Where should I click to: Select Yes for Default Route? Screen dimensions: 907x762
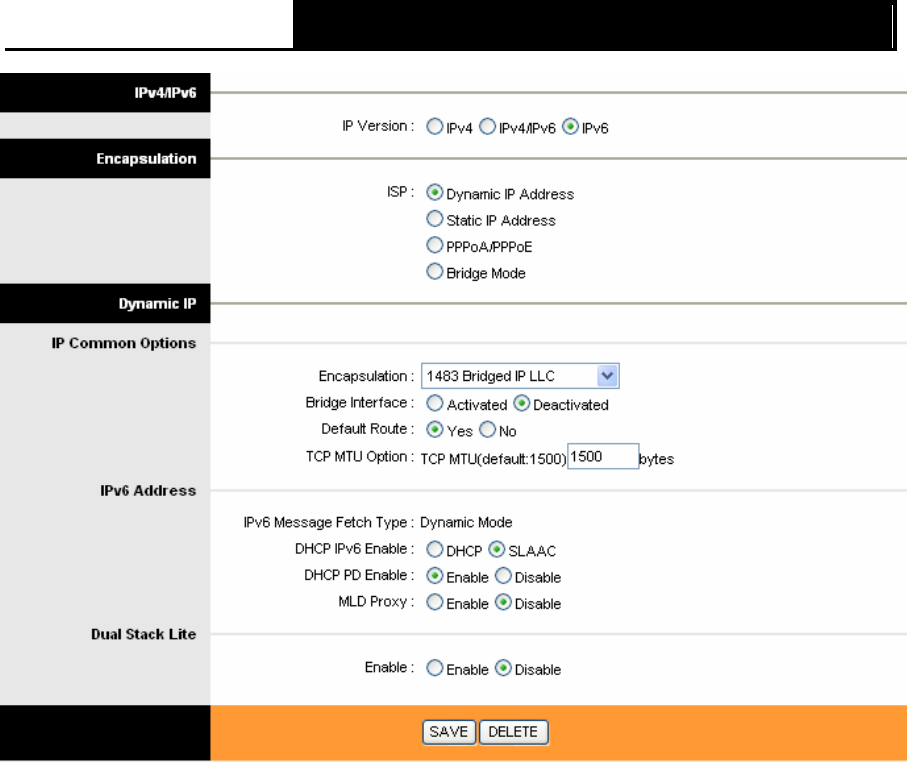click(x=434, y=429)
